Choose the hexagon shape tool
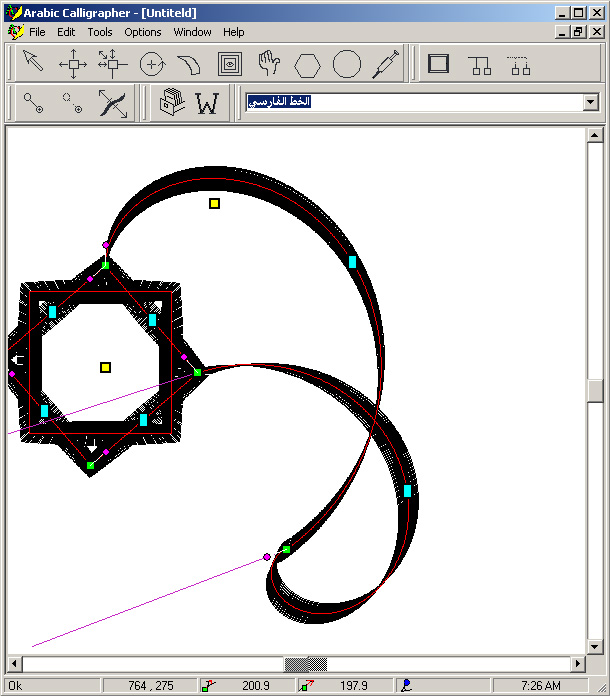The image size is (610, 696). [x=307, y=65]
